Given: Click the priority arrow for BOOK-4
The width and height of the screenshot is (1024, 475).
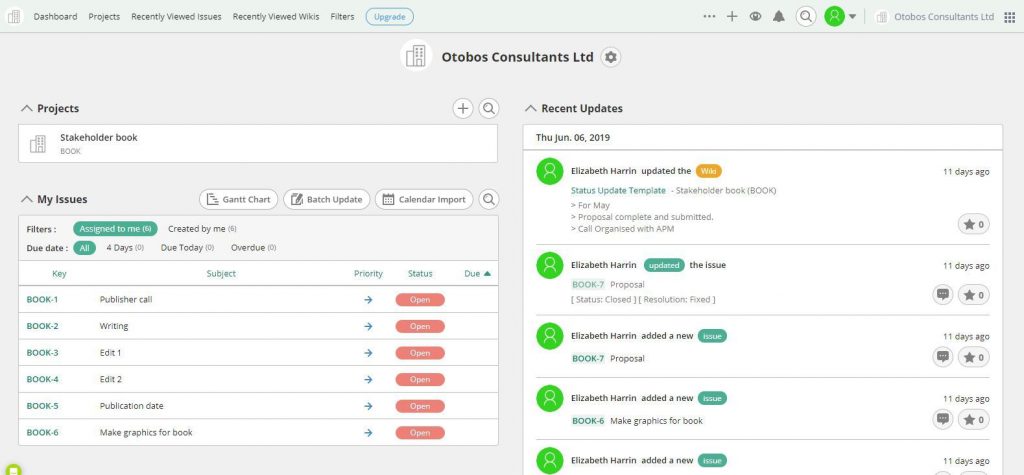Looking at the screenshot, I should tap(368, 379).
